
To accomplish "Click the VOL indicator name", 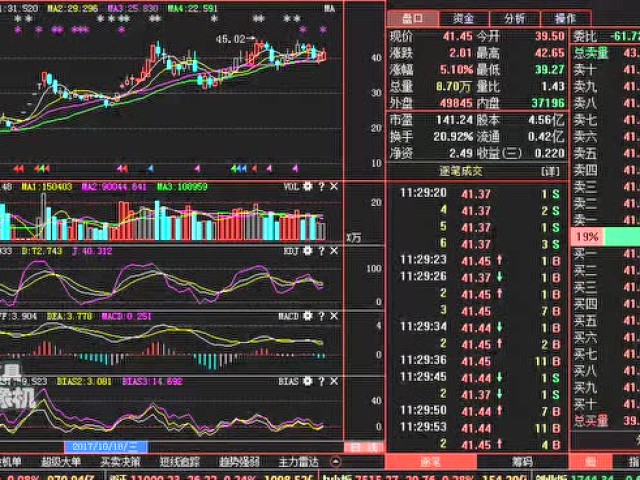I will coord(291,187).
